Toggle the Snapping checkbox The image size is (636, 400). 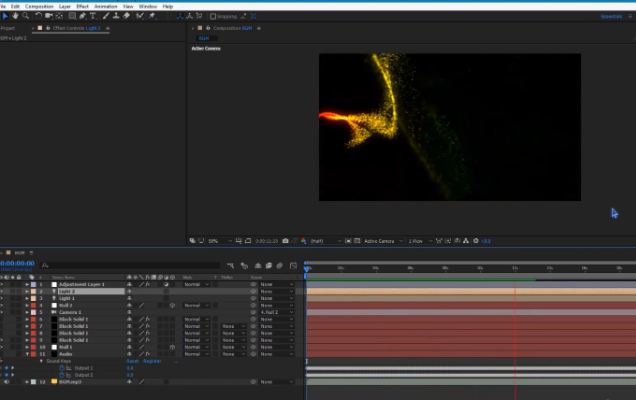coord(213,16)
